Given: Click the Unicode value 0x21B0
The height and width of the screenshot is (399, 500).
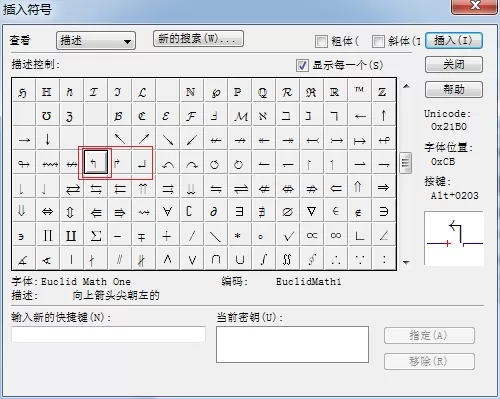Looking at the screenshot, I should point(449,127).
